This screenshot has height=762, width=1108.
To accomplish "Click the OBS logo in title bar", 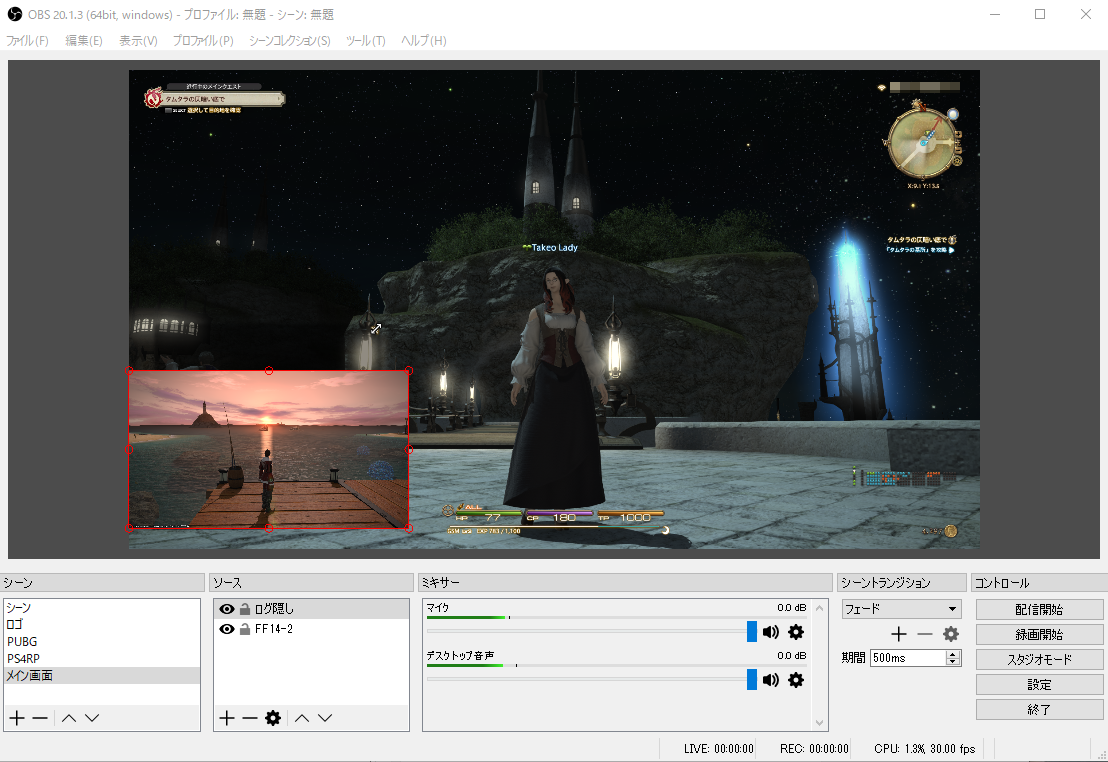I will pos(14,14).
